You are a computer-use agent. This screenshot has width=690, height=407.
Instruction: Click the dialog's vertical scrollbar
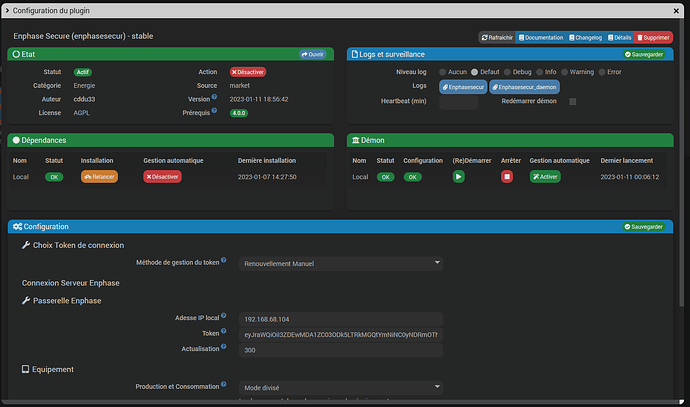pos(681,163)
